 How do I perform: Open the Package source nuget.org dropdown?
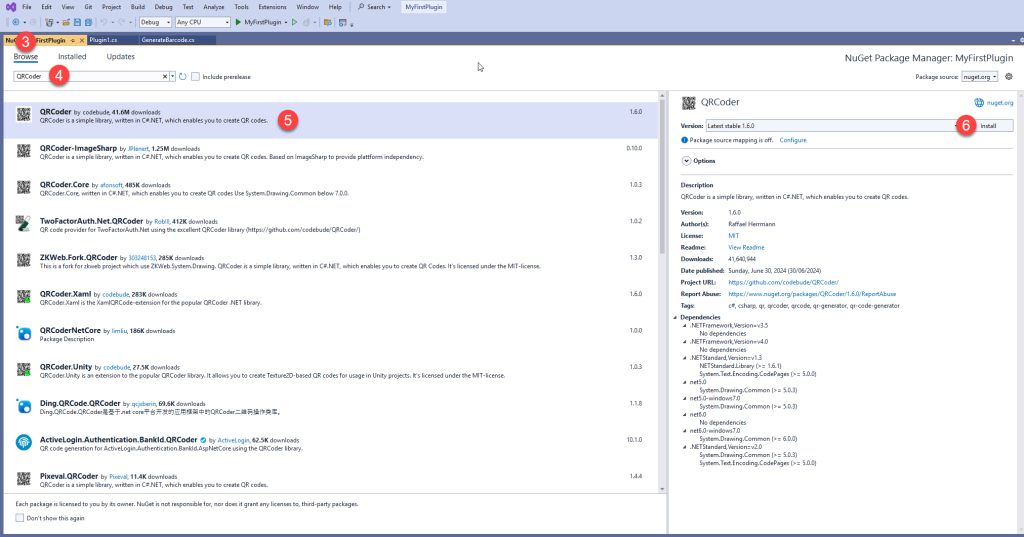pos(980,76)
